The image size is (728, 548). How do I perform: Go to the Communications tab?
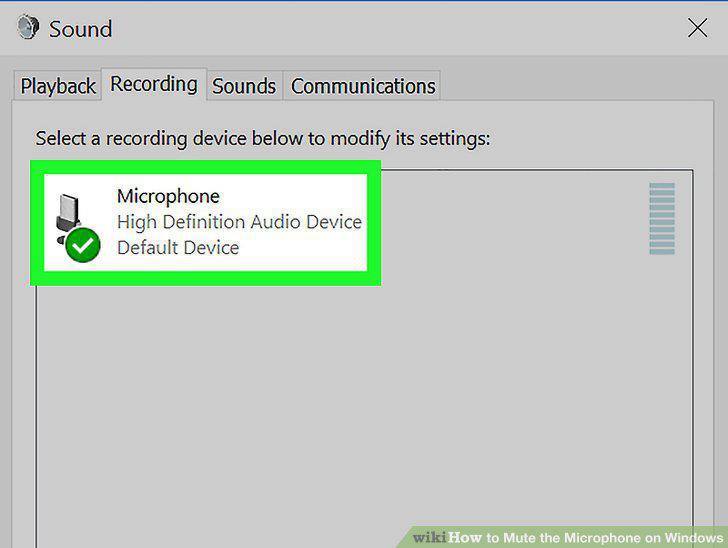click(x=363, y=86)
